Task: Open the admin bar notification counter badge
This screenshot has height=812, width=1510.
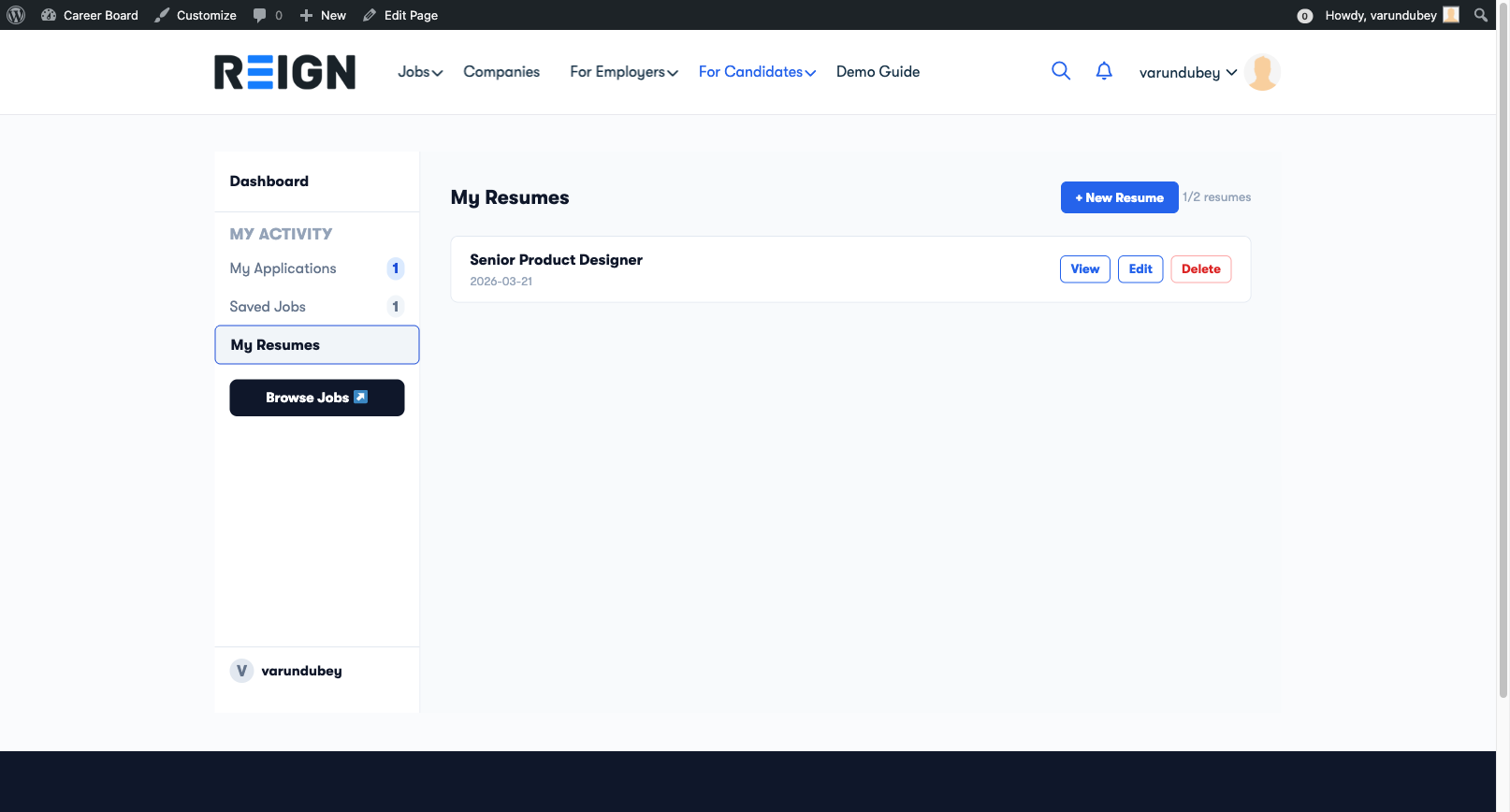Action: point(1304,16)
